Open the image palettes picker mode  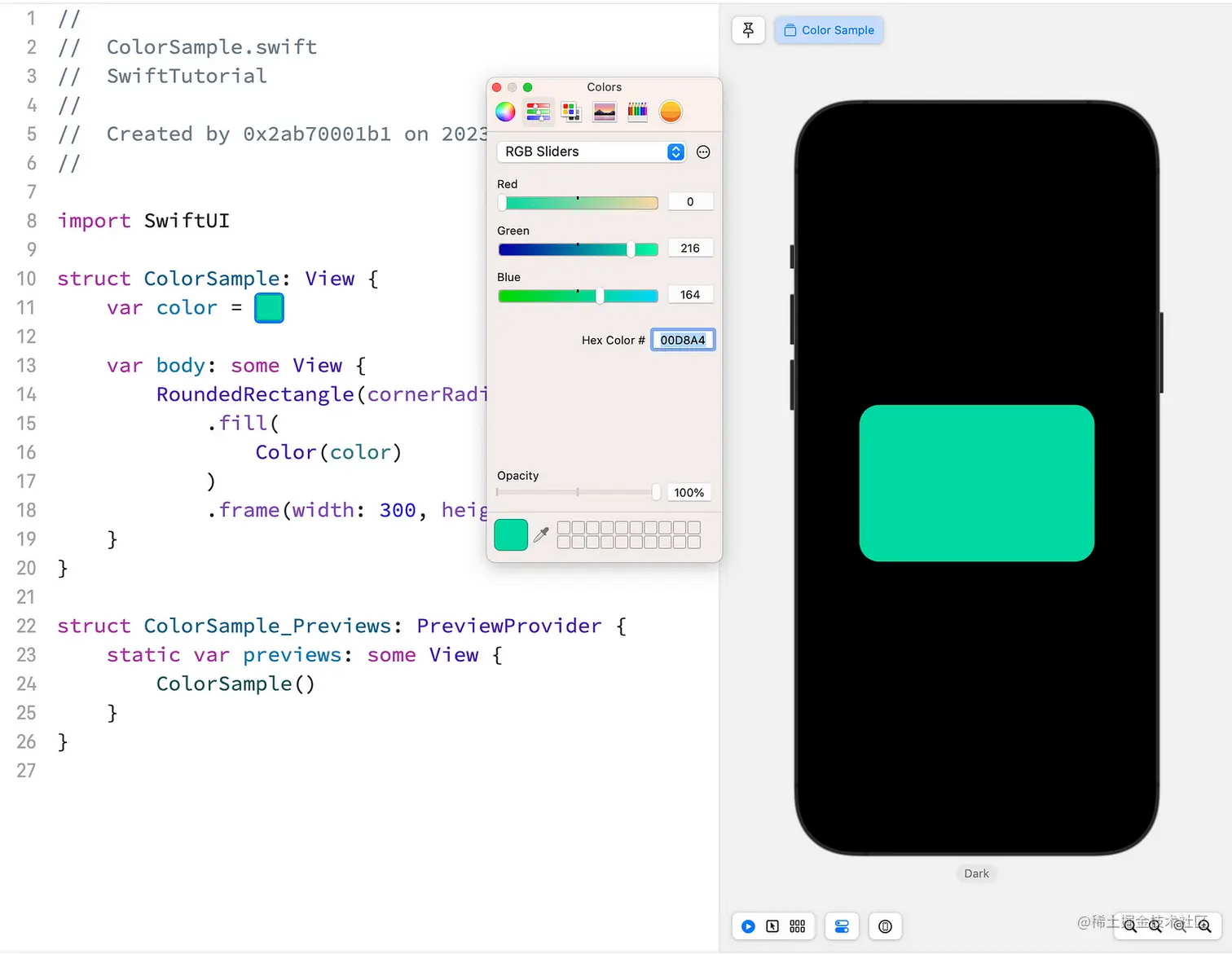click(x=605, y=112)
